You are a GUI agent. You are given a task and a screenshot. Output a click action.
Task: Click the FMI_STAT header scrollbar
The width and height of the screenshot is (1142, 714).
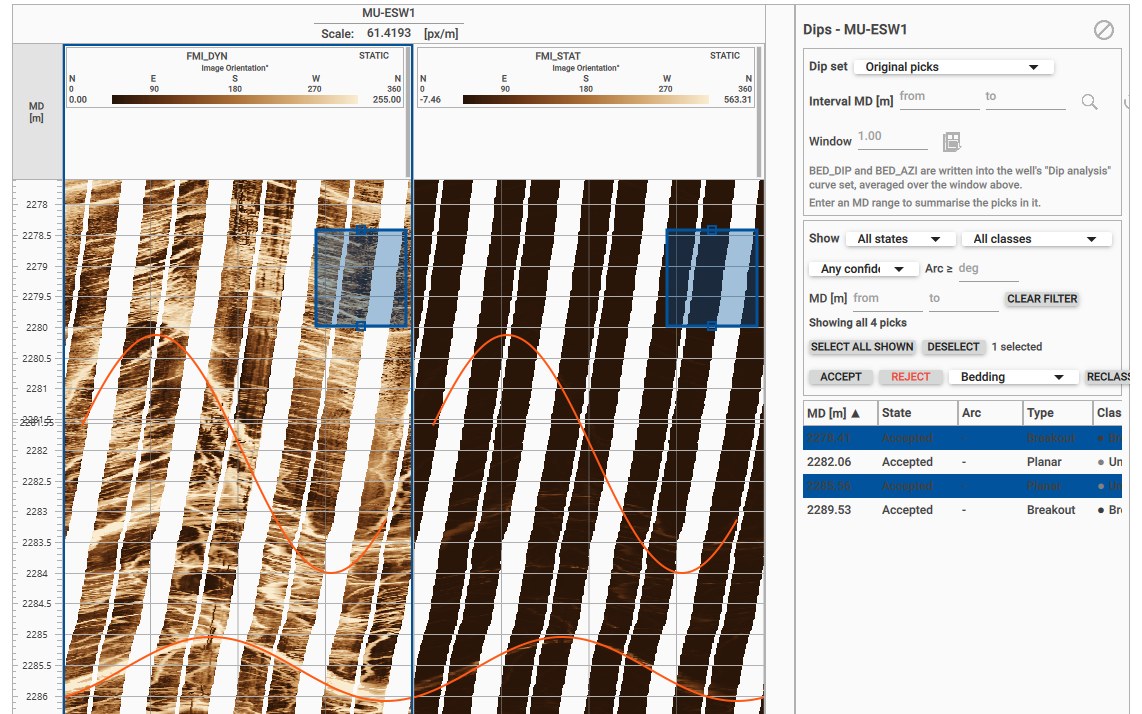coord(759,113)
